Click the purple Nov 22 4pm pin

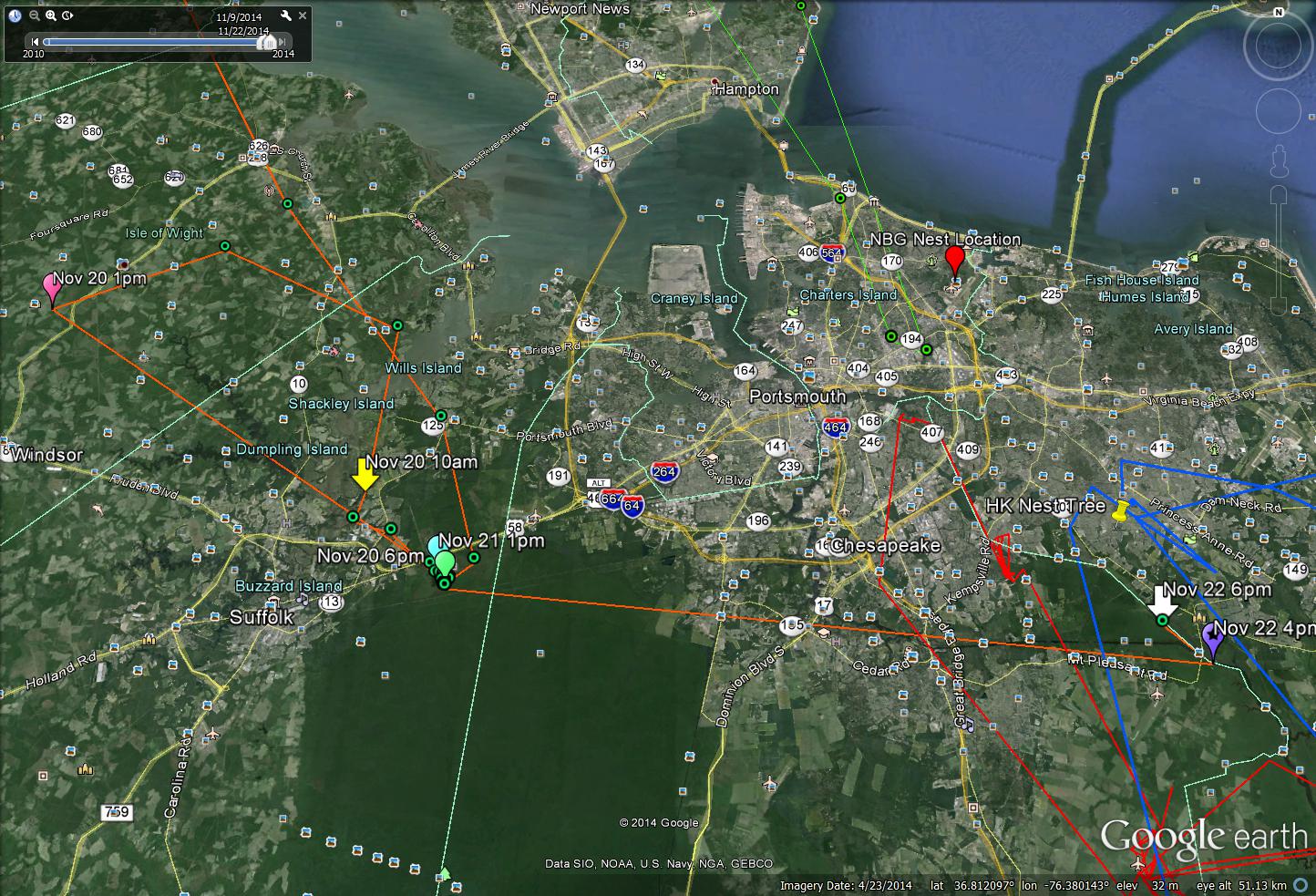click(x=1212, y=641)
